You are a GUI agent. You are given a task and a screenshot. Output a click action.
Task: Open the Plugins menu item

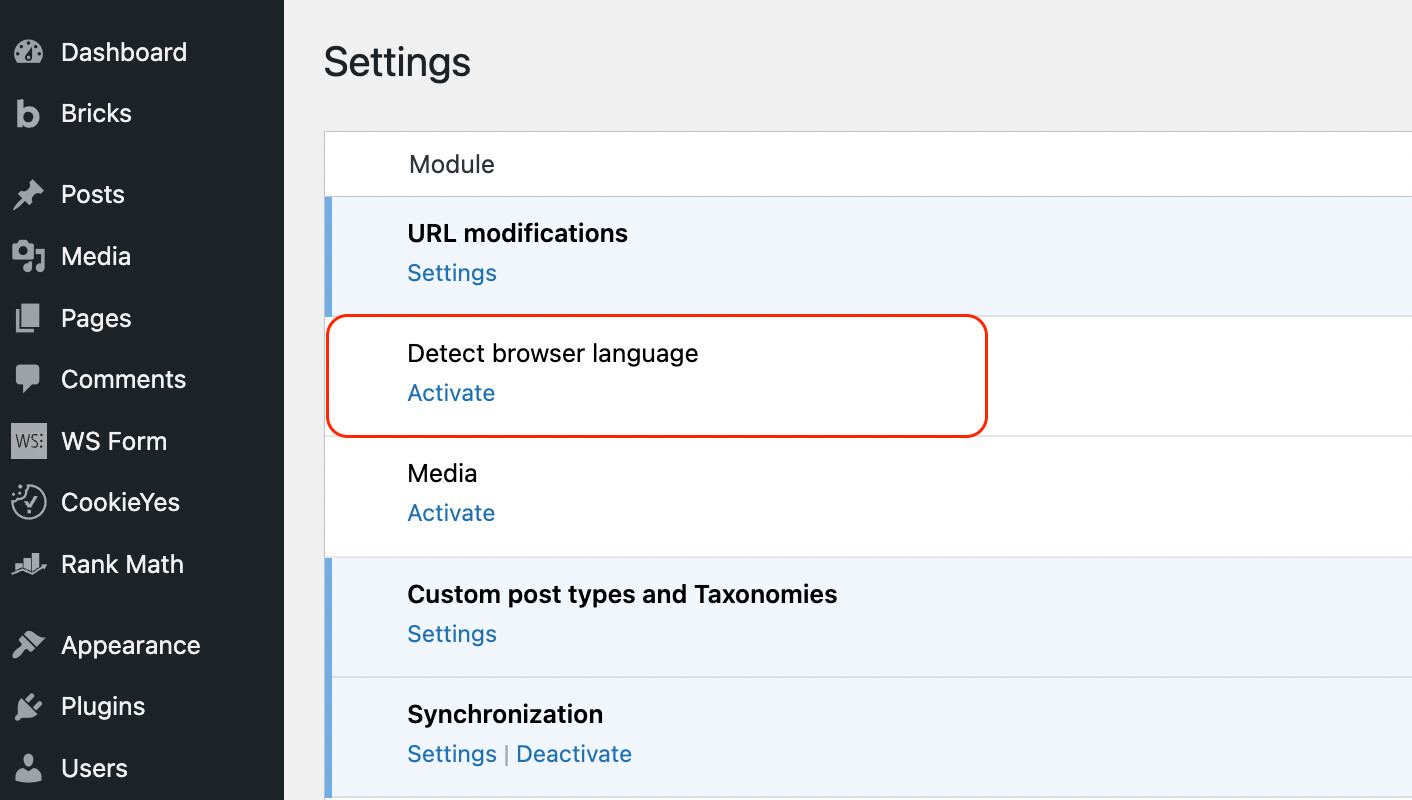click(103, 707)
